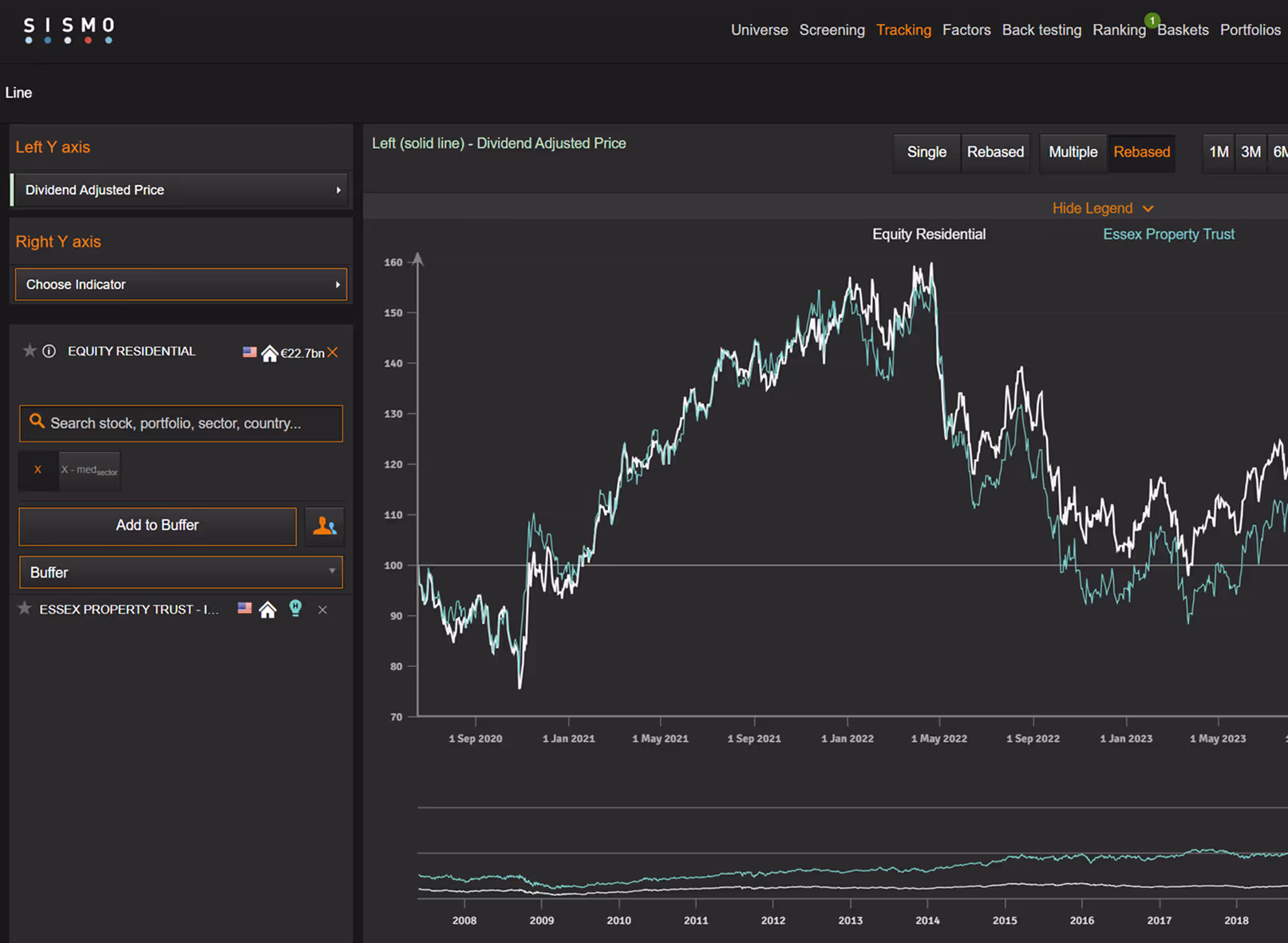Remove Essex Property Trust from buffer
The width and height of the screenshot is (1288, 943).
[322, 610]
